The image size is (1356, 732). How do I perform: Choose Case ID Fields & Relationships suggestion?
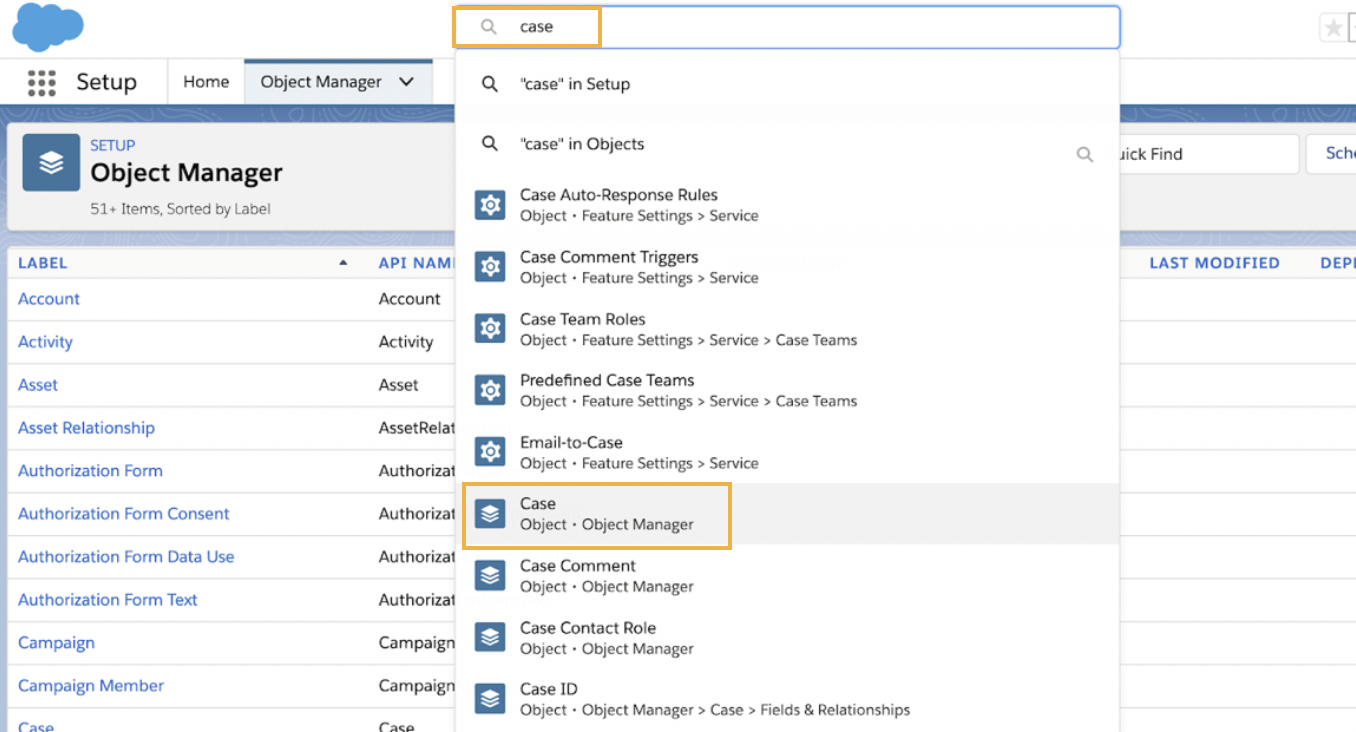click(787, 699)
